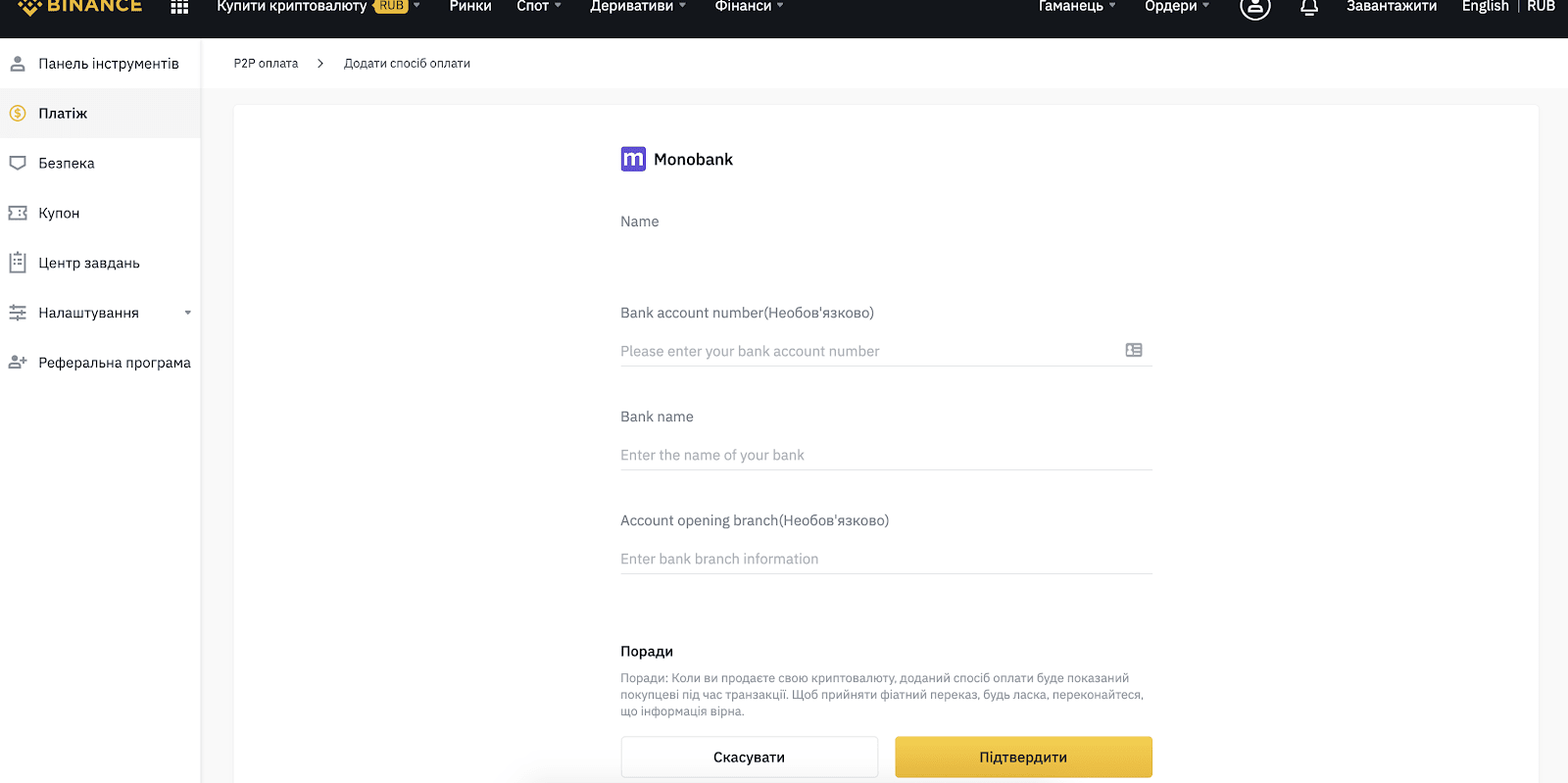Viewport: 1568px width, 783px height.
Task: Open the Ринки menu item
Action: [x=470, y=6]
